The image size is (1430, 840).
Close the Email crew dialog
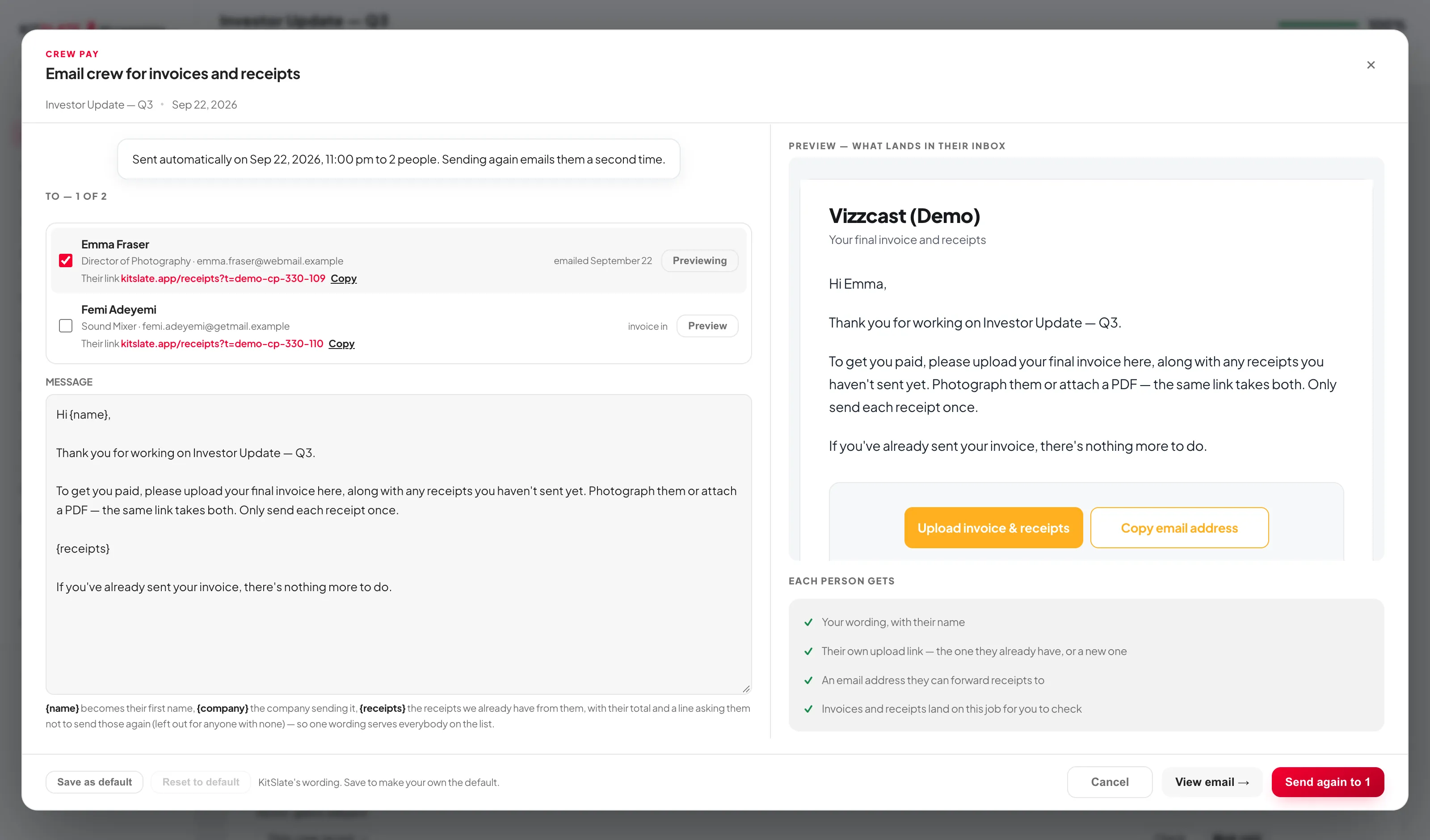[x=1371, y=65]
